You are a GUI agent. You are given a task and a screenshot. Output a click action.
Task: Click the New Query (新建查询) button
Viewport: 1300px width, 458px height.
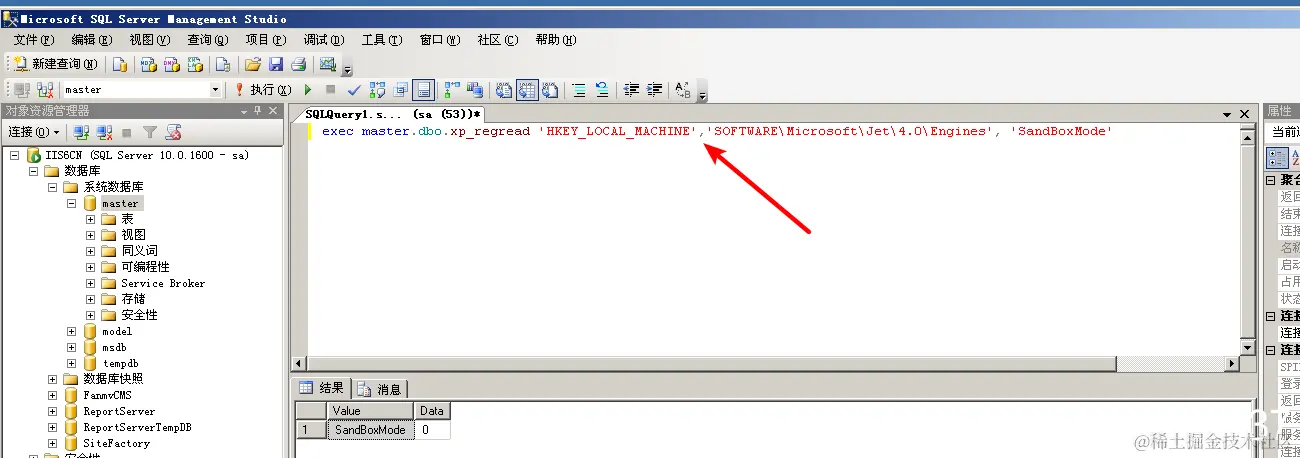click(x=56, y=65)
